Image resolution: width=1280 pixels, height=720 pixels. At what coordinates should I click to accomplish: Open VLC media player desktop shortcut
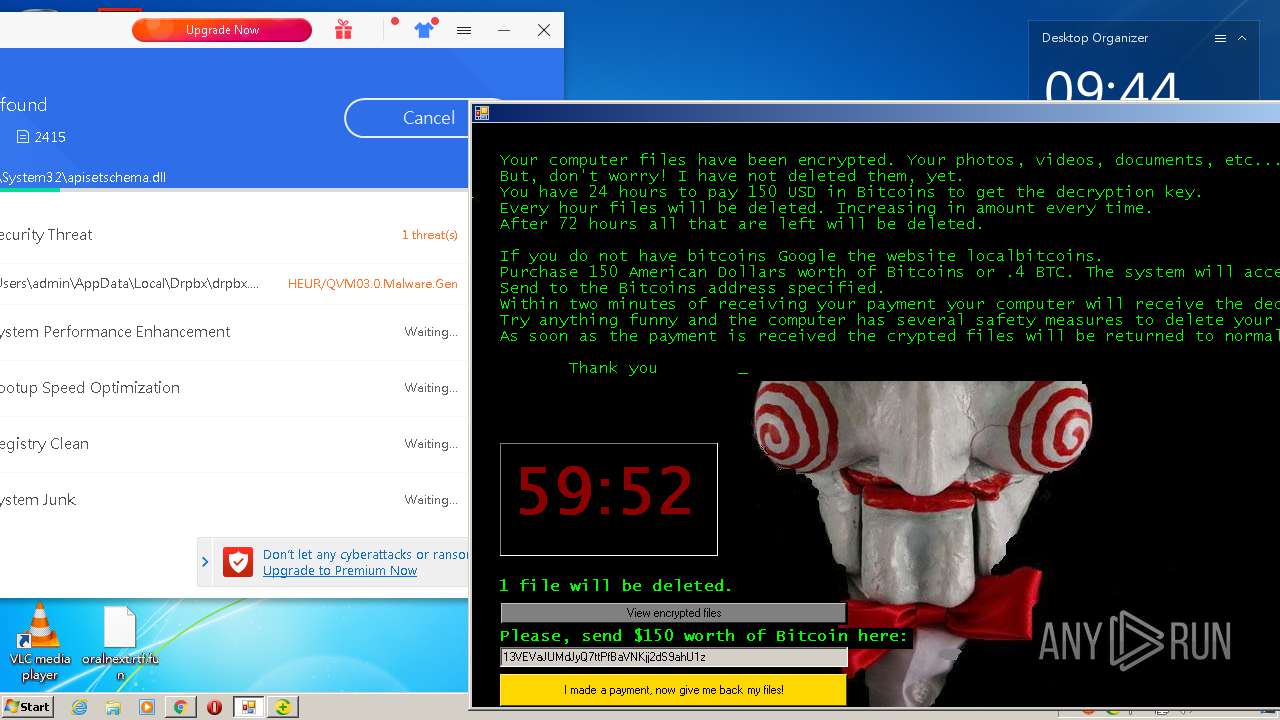40,642
